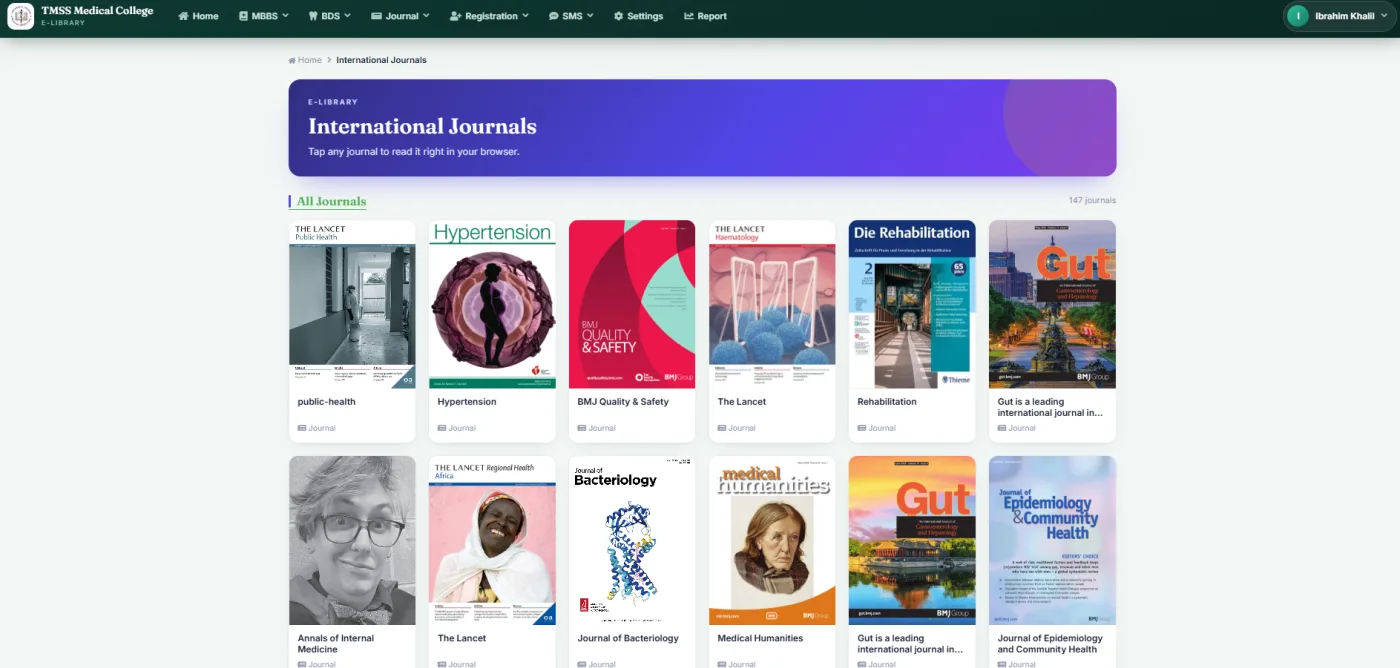Open the Home menu item

click(x=198, y=16)
